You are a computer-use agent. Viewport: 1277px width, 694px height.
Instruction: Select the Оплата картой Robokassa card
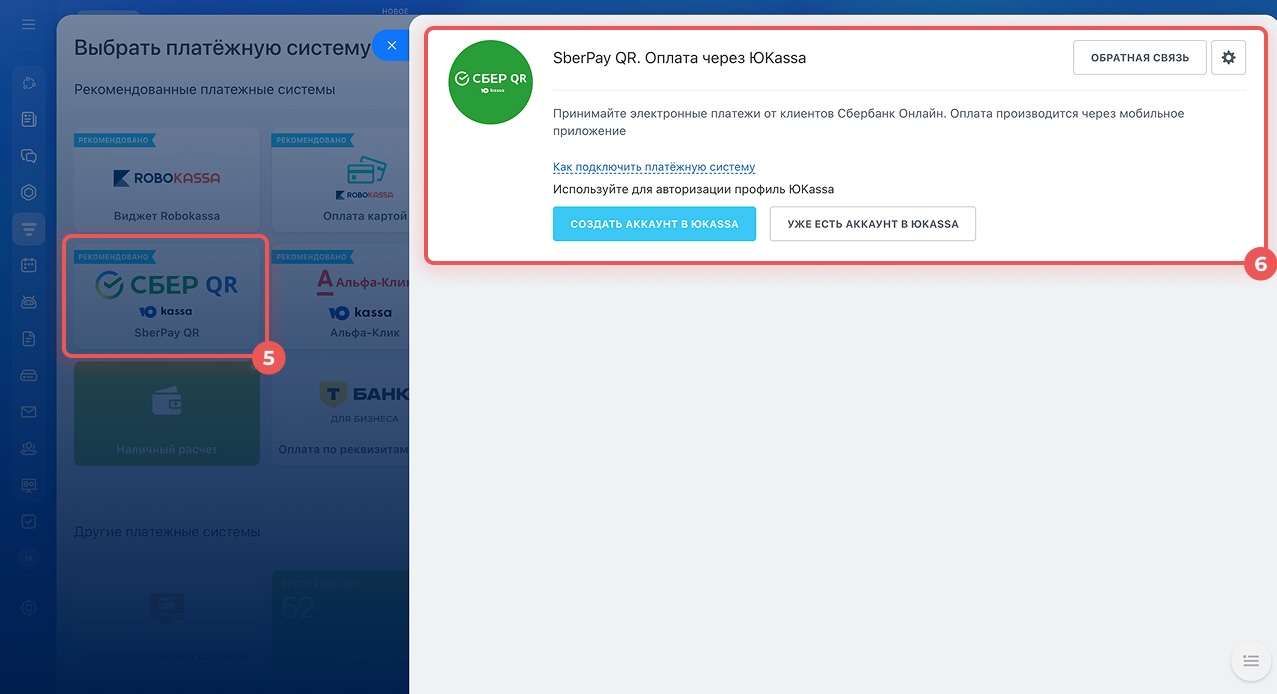341,180
